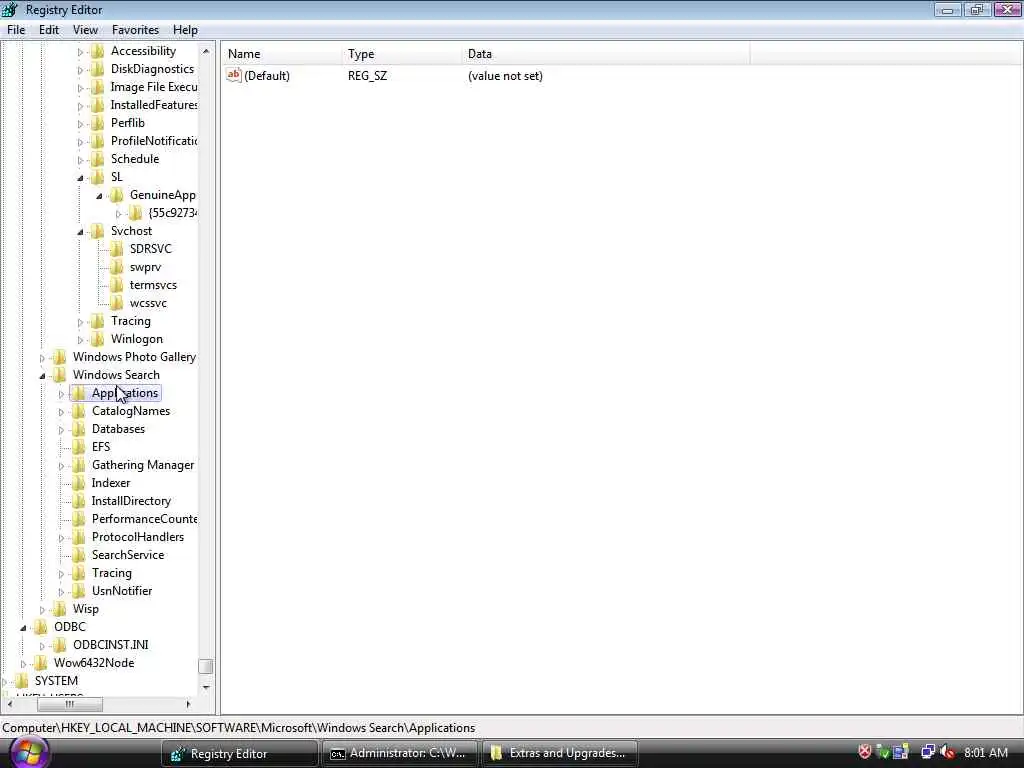Click the SL folder icon
1024x768 pixels.
pos(97,177)
